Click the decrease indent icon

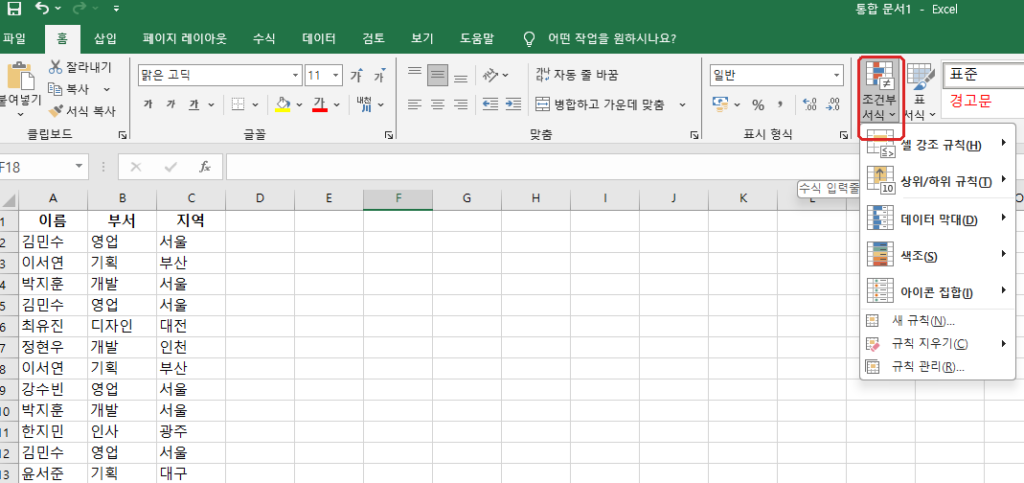coord(490,104)
